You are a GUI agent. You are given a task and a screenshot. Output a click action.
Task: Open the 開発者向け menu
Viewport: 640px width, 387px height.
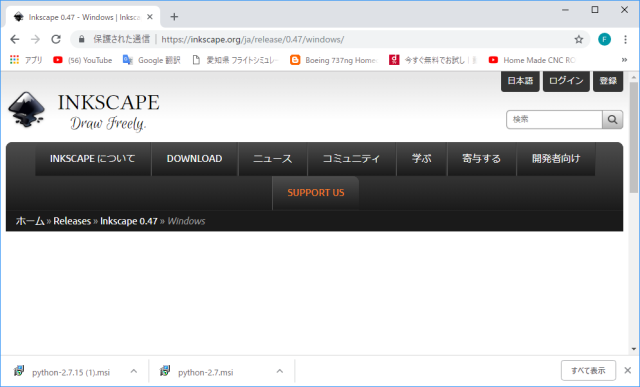point(556,159)
